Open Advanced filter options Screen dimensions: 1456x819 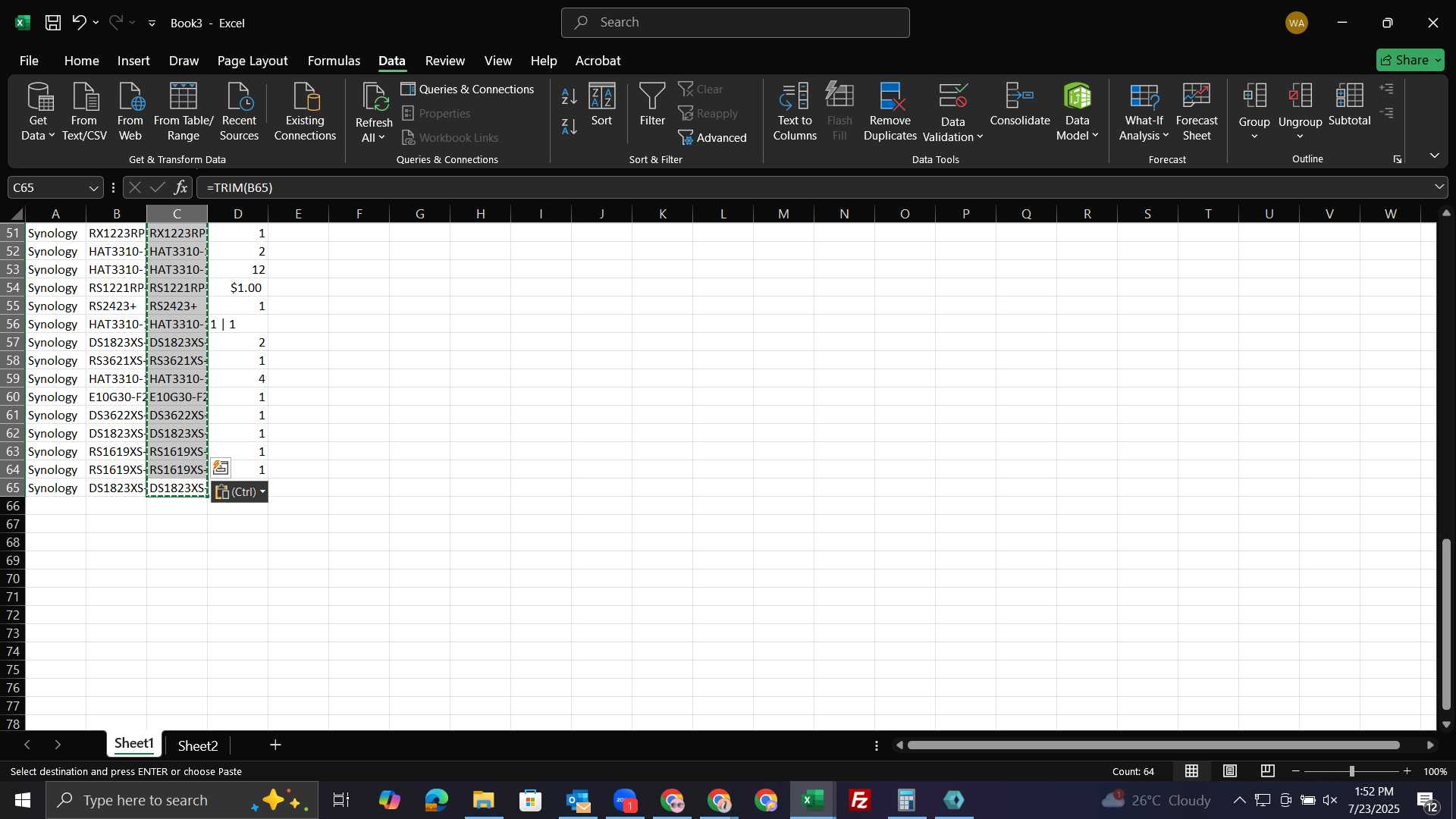tap(713, 137)
